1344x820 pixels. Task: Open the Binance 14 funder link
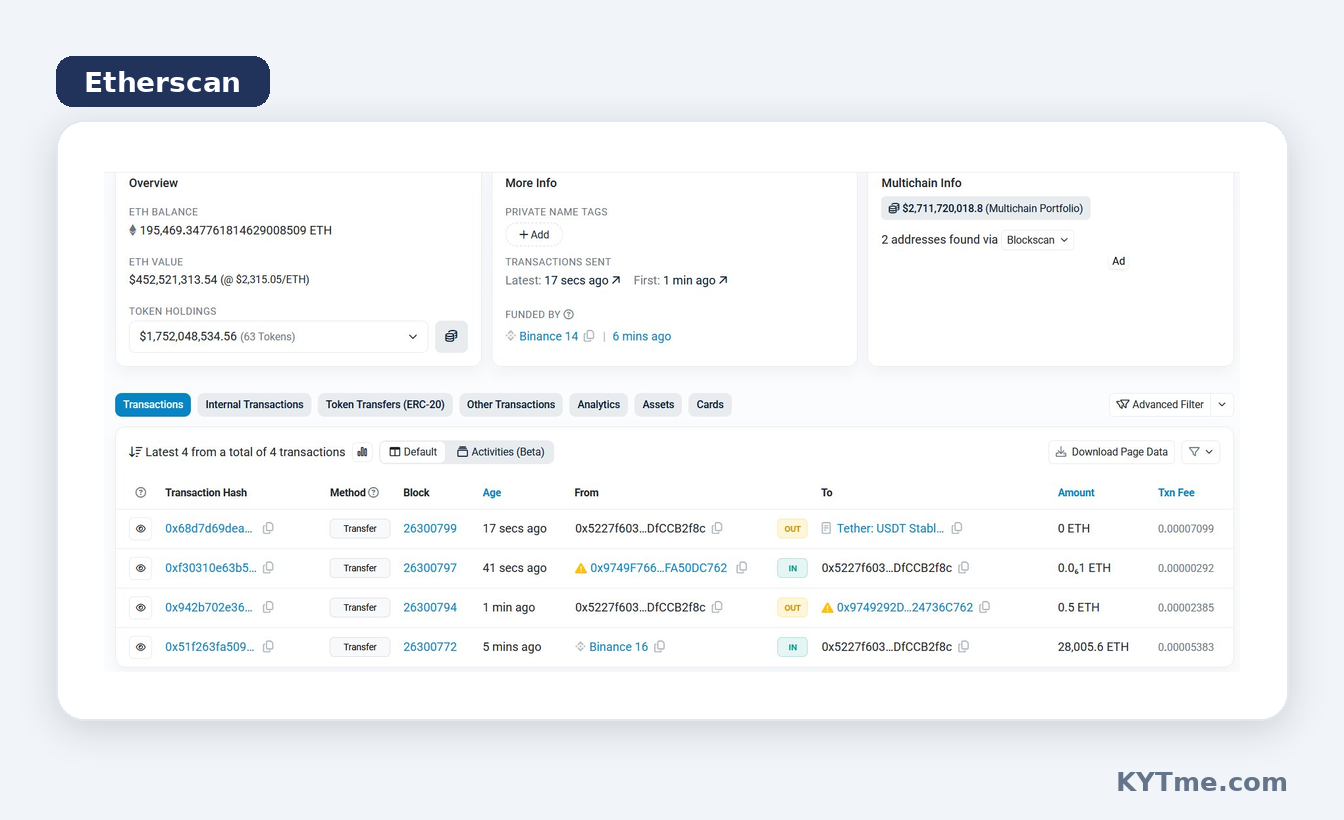pyautogui.click(x=548, y=337)
